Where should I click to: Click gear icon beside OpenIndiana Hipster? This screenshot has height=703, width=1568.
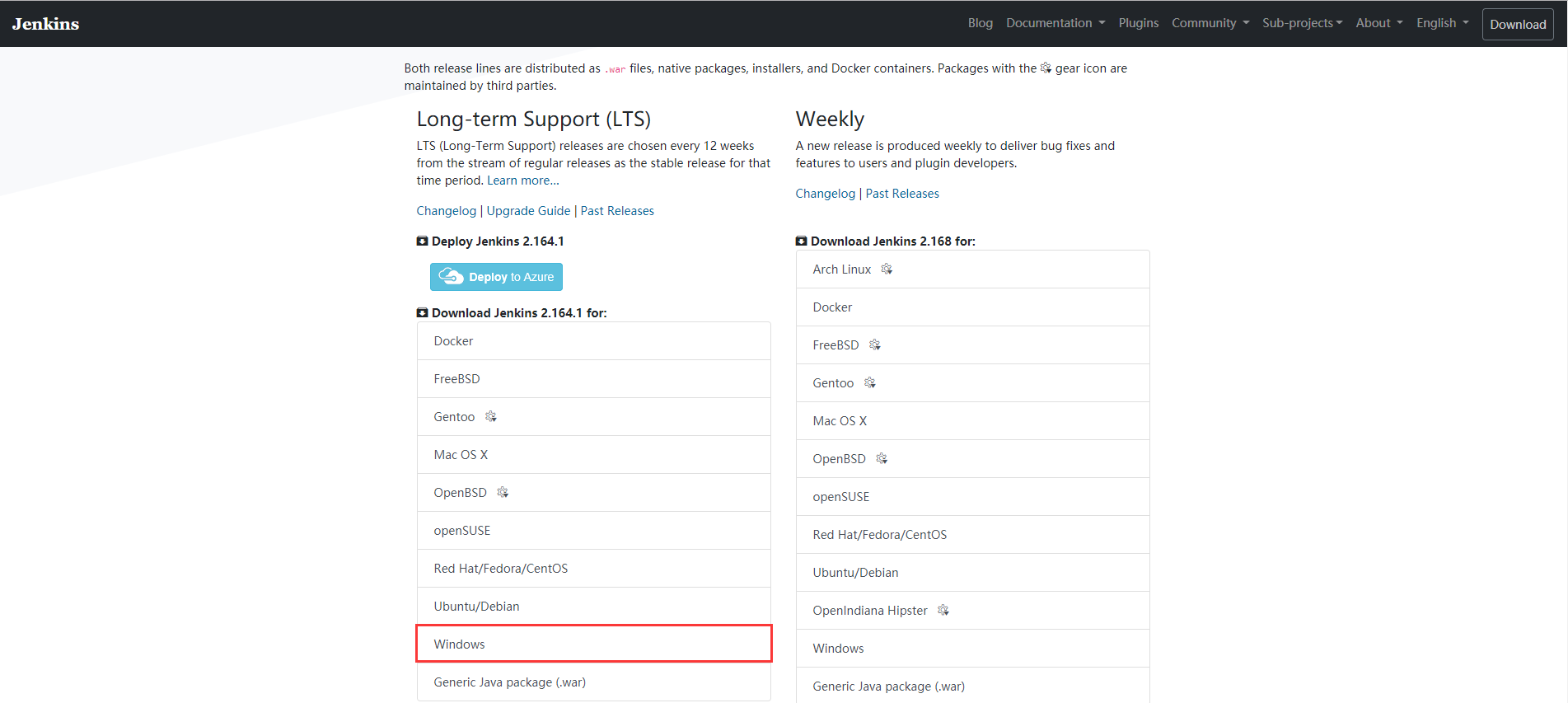[943, 610]
